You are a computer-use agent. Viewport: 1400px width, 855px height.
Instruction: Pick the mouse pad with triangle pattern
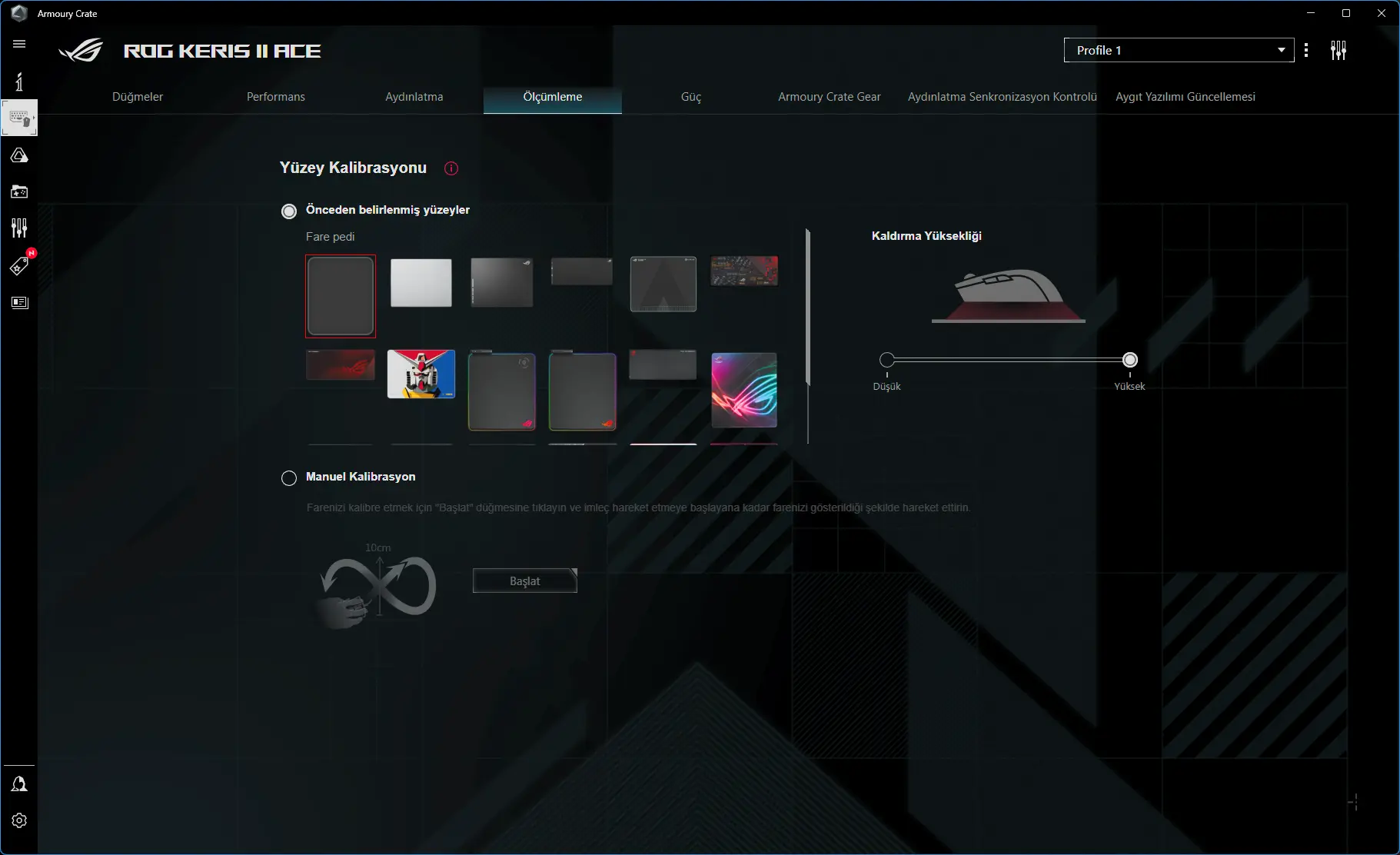[663, 284]
